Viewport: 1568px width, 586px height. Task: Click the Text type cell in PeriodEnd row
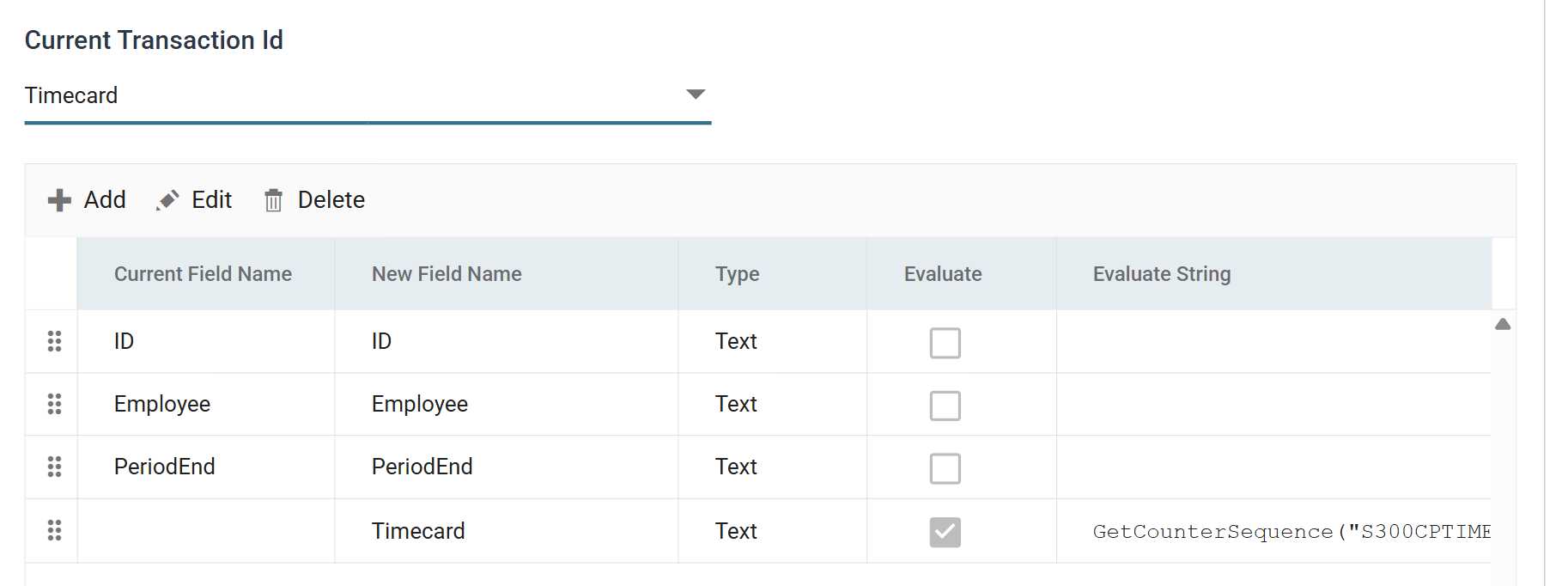click(x=773, y=467)
